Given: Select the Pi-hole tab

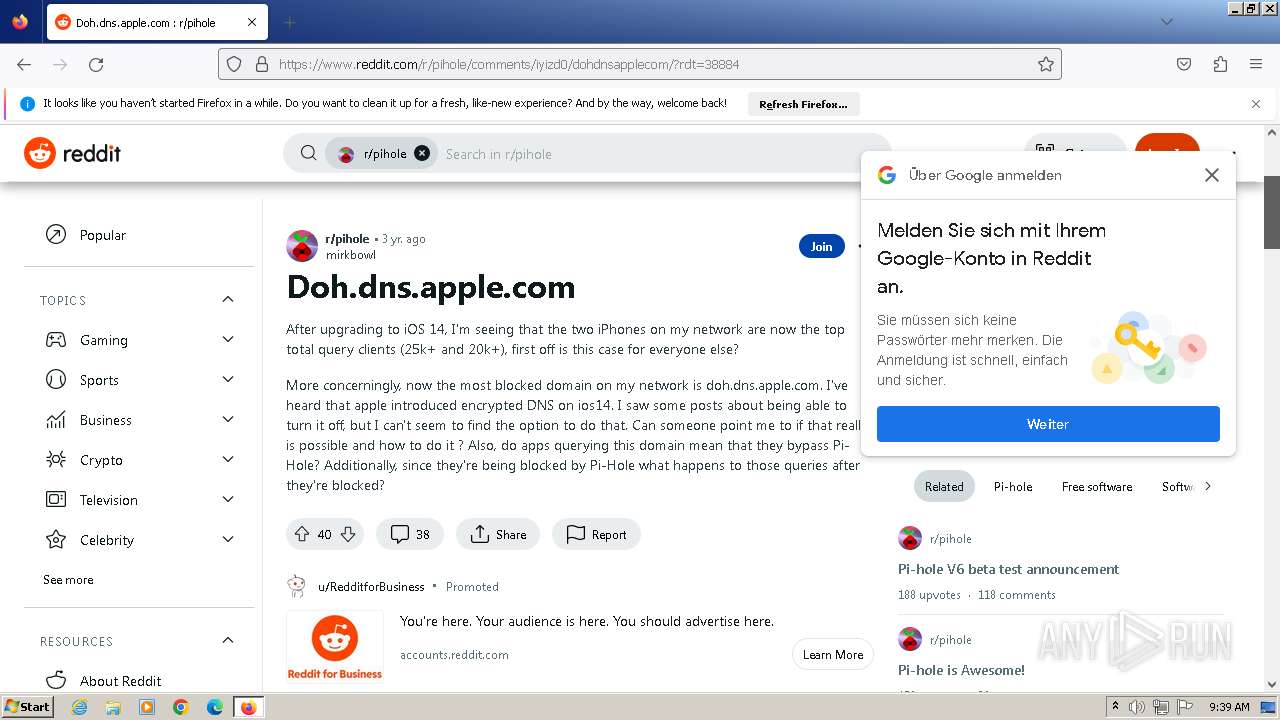Looking at the screenshot, I should (x=1013, y=487).
